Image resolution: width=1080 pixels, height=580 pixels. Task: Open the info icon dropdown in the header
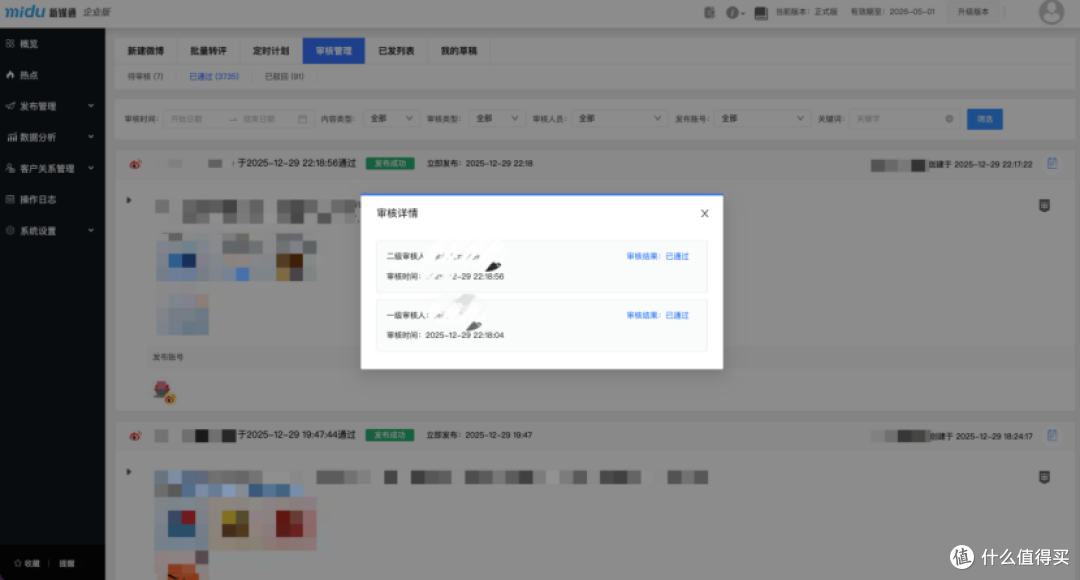[735, 12]
